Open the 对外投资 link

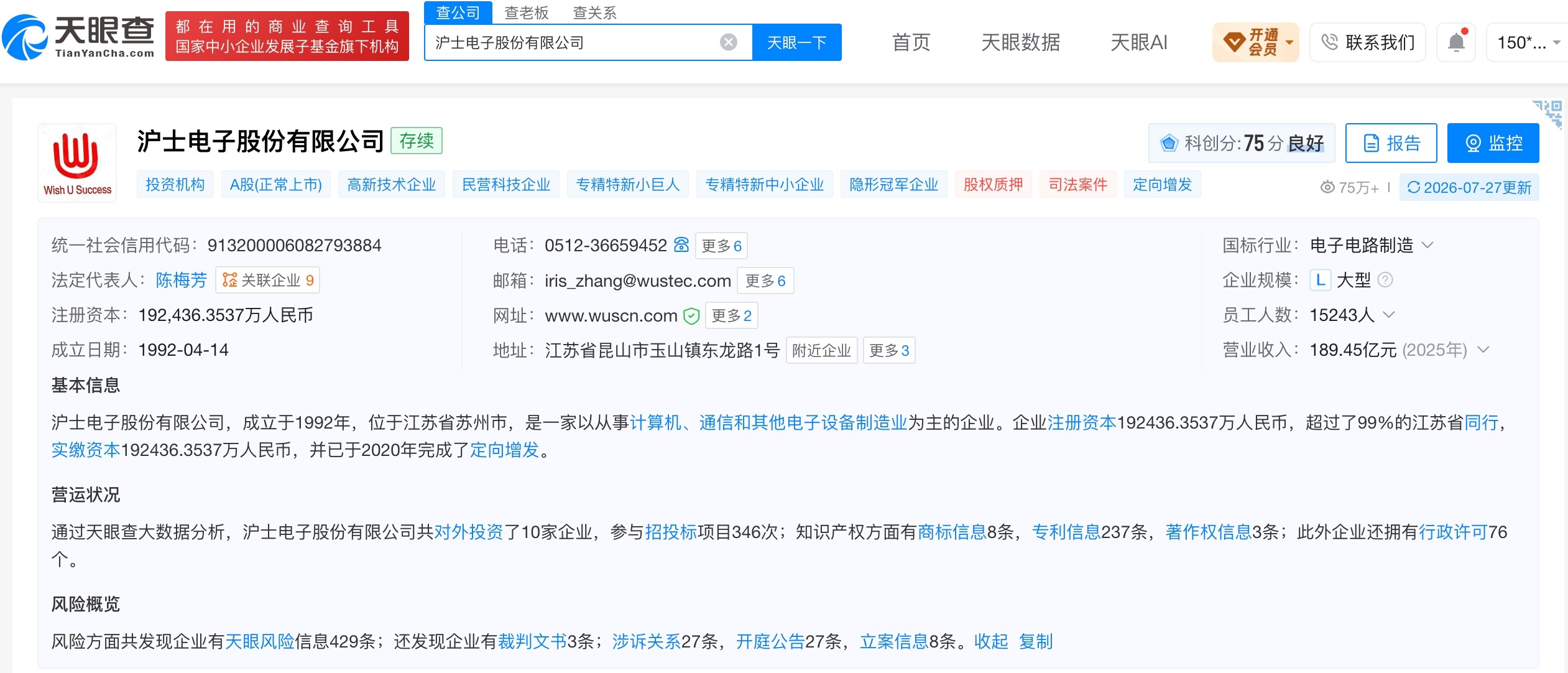click(x=469, y=532)
